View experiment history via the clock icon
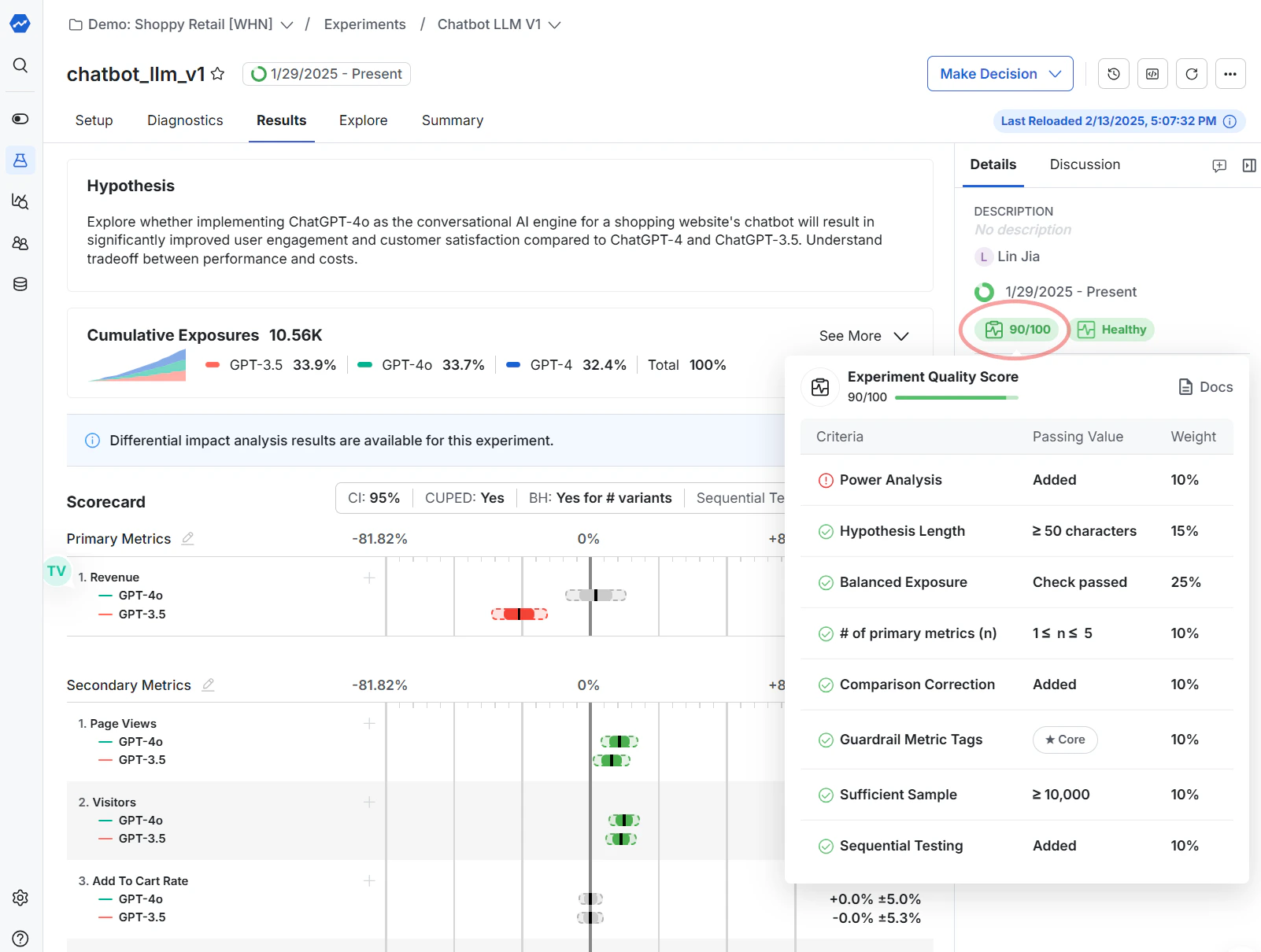The height and width of the screenshot is (952, 1261). pos(1113,73)
